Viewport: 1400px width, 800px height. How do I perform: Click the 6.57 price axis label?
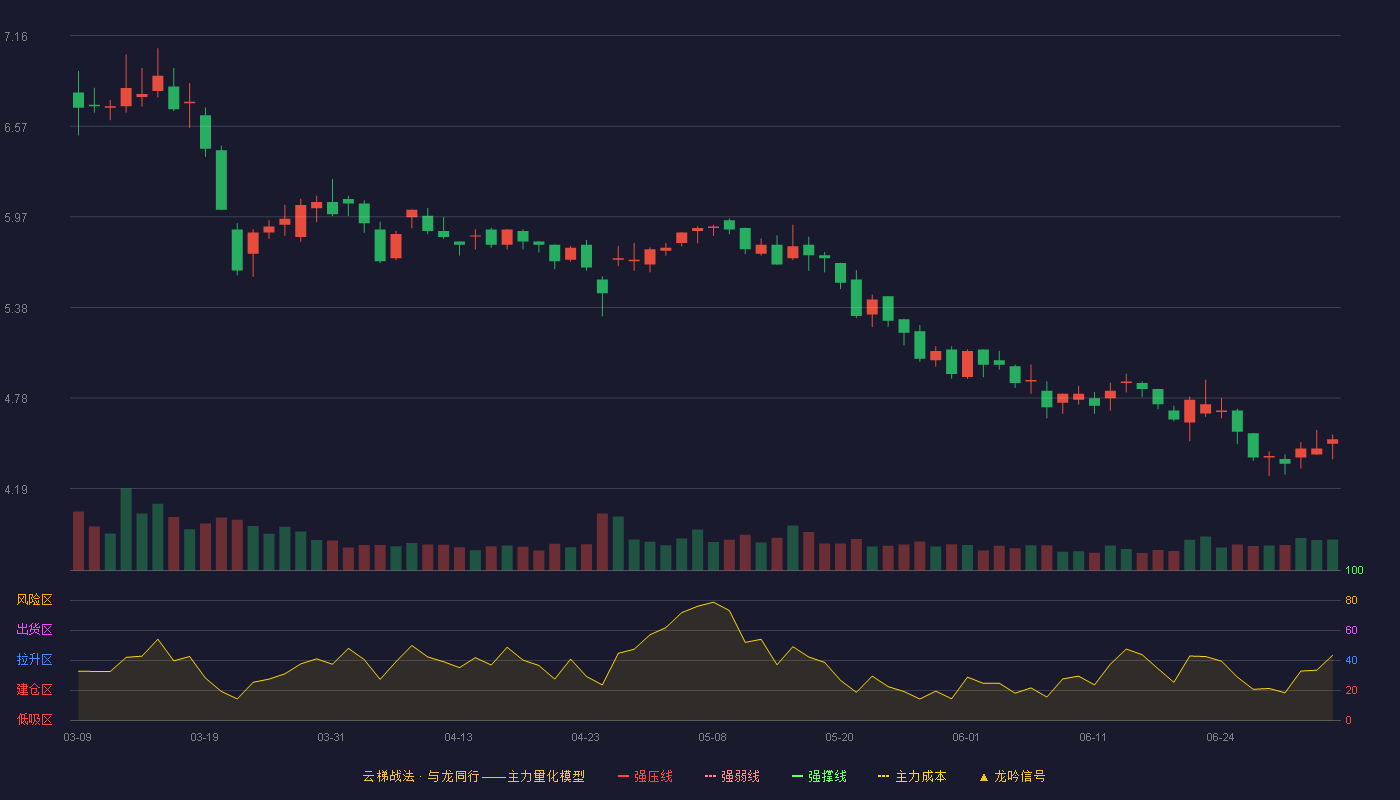16,128
